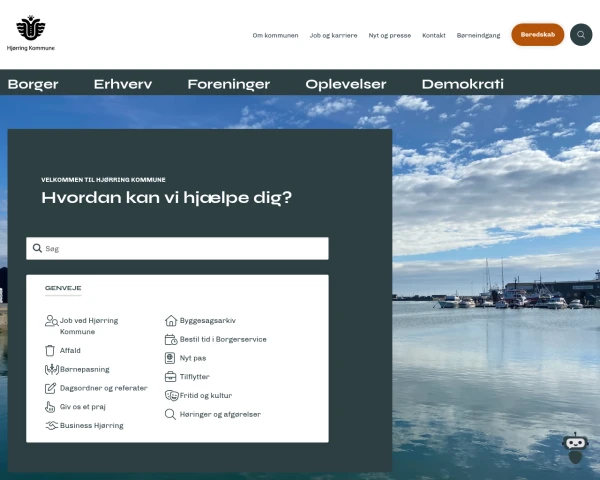Open Bestil tid i Borgerservice shortcut

point(223,339)
